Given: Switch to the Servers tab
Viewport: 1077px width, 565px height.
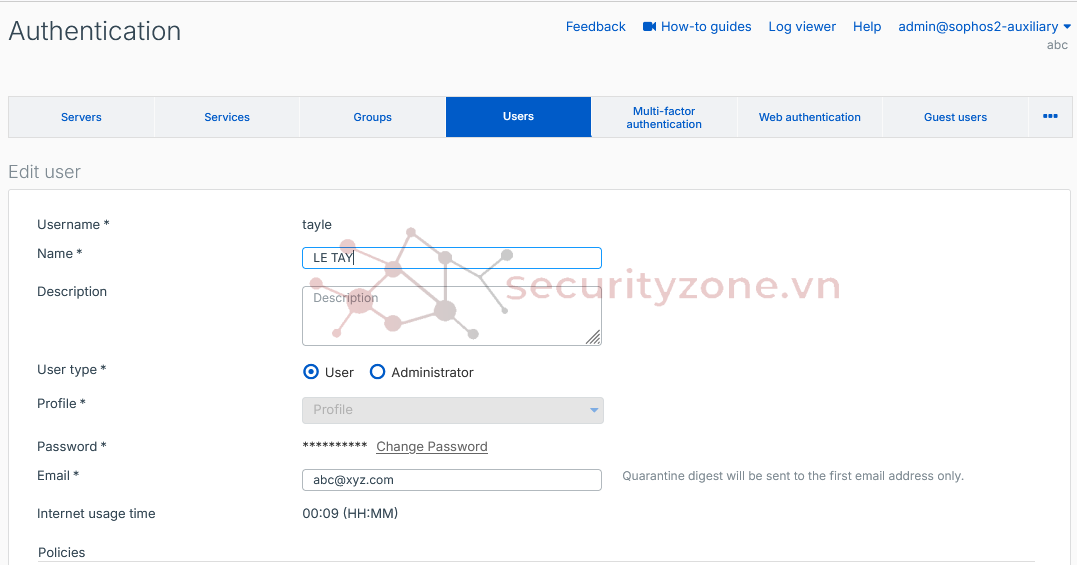Looking at the screenshot, I should (x=81, y=117).
